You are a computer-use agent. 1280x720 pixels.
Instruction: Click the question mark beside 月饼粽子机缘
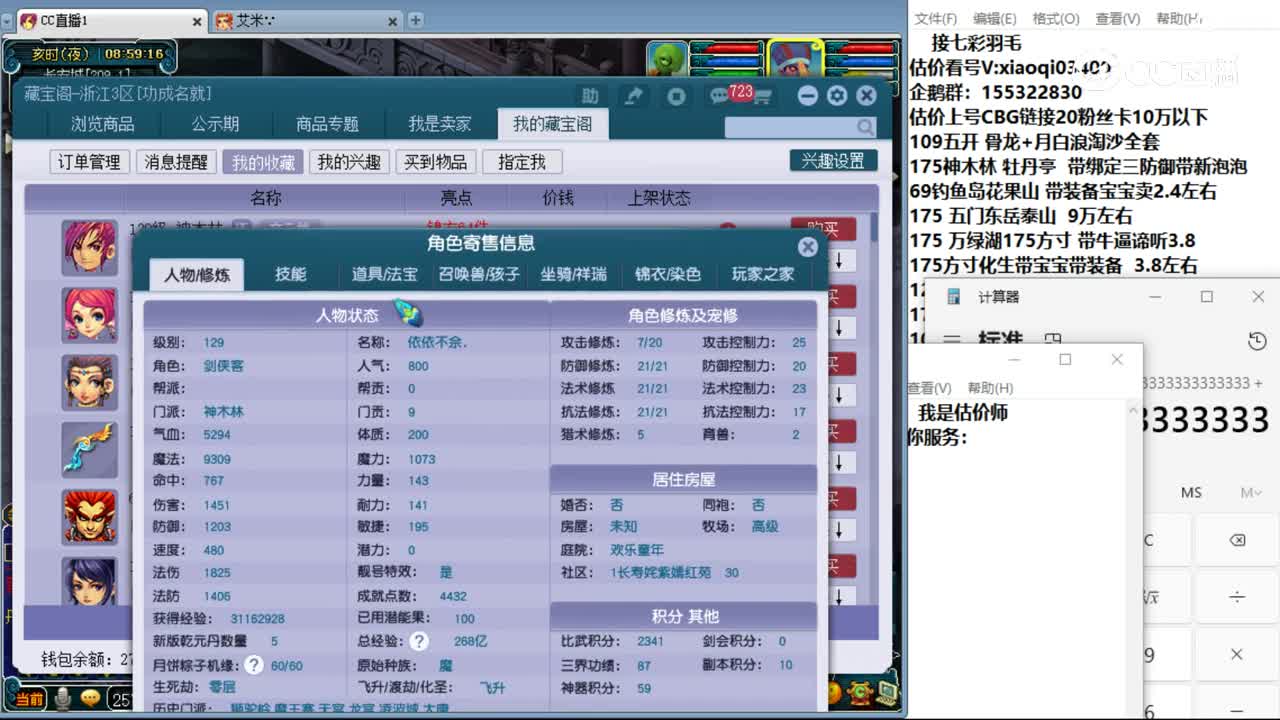point(253,665)
